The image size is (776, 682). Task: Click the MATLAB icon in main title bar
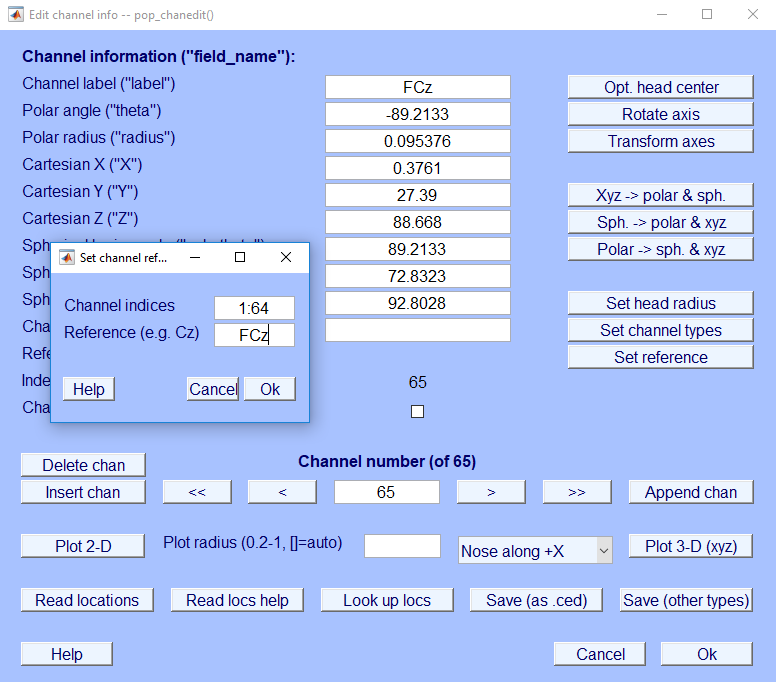[x=16, y=15]
